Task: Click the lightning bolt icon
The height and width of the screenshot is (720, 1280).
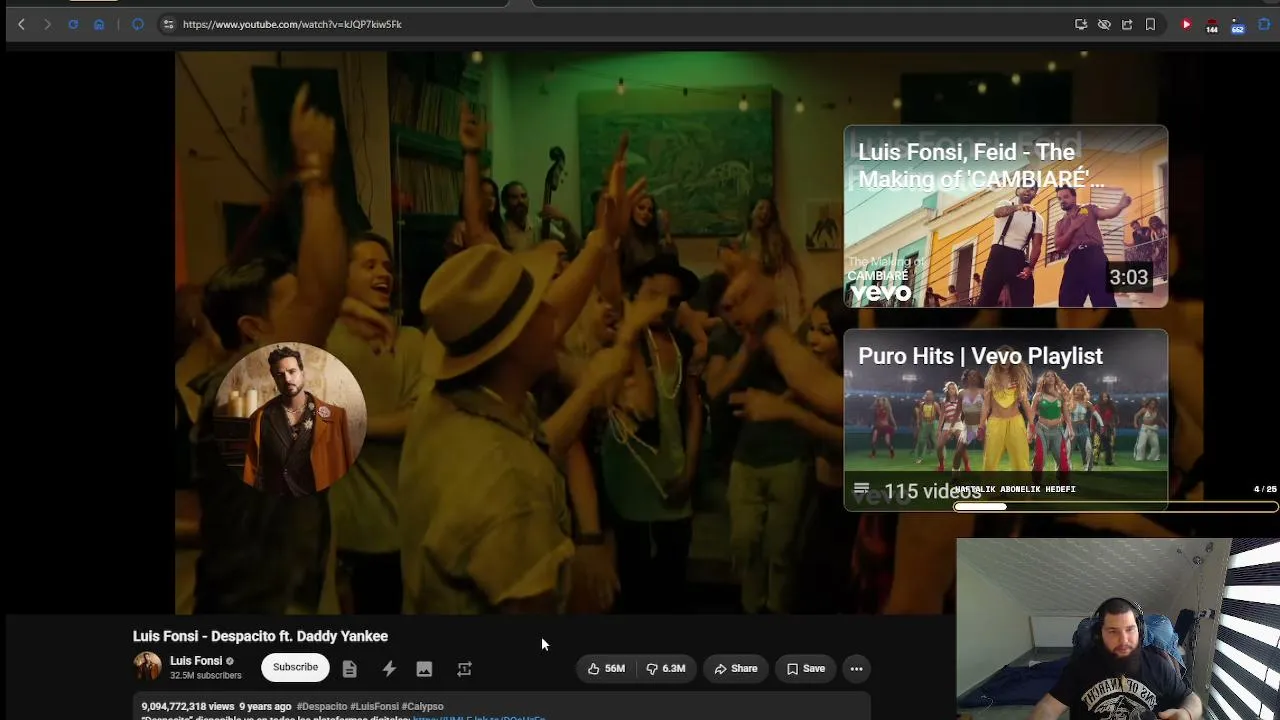Action: [389, 669]
